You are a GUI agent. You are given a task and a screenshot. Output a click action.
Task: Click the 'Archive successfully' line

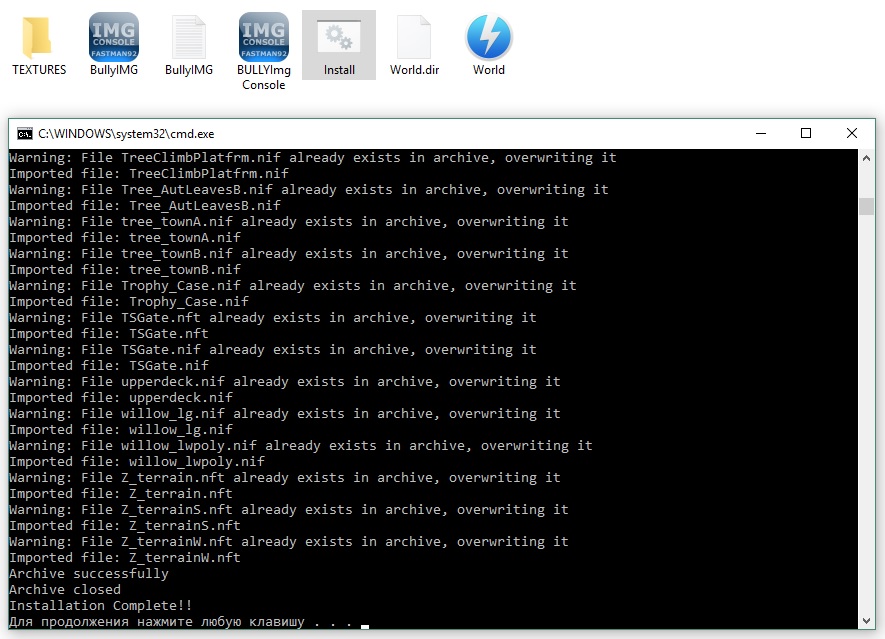[x=89, y=574]
